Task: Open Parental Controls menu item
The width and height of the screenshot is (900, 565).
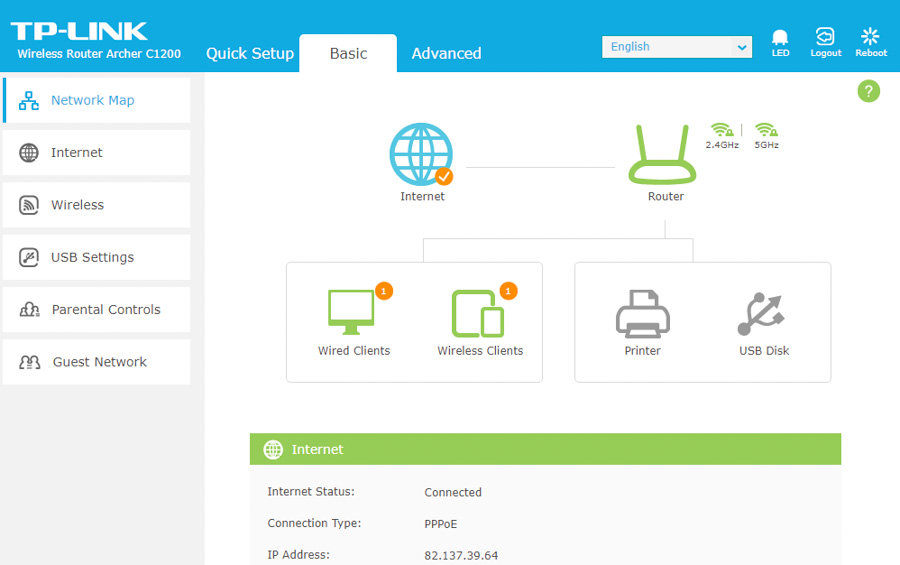Action: click(96, 309)
